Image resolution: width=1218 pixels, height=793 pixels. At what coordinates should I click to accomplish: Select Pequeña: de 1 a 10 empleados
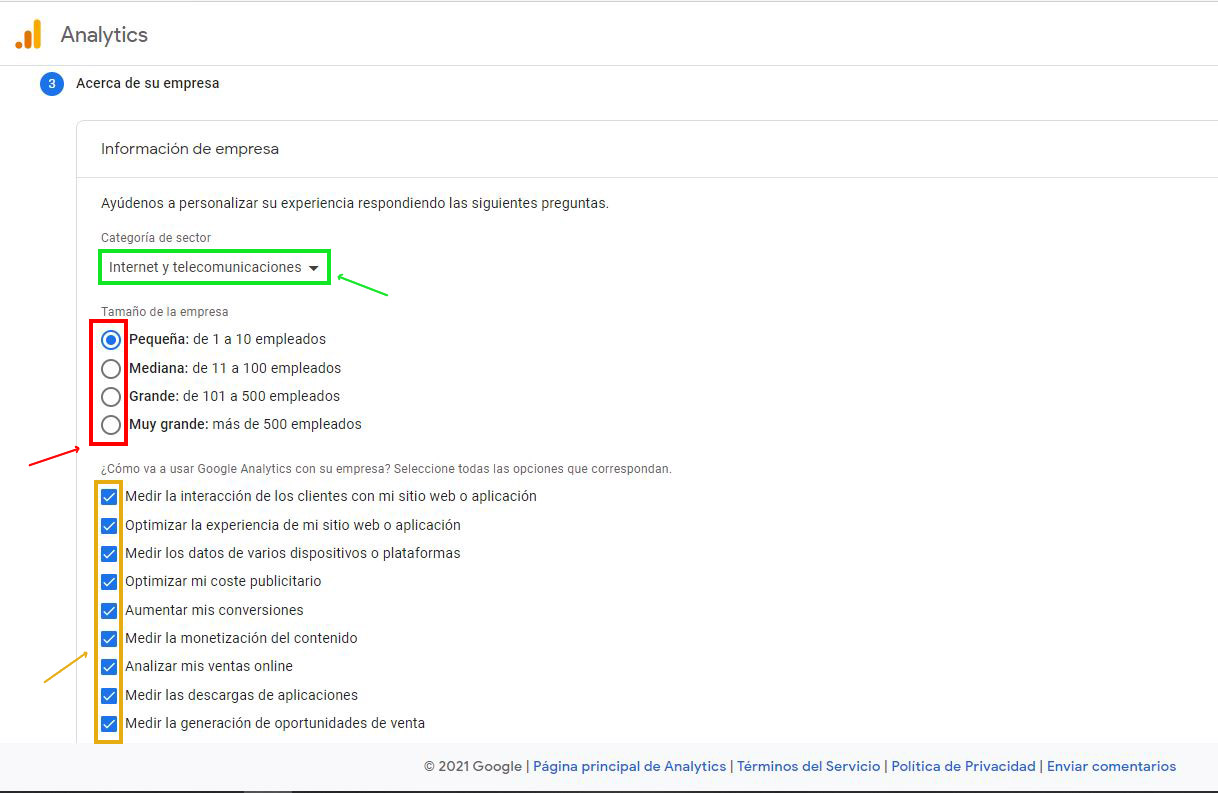coord(111,340)
